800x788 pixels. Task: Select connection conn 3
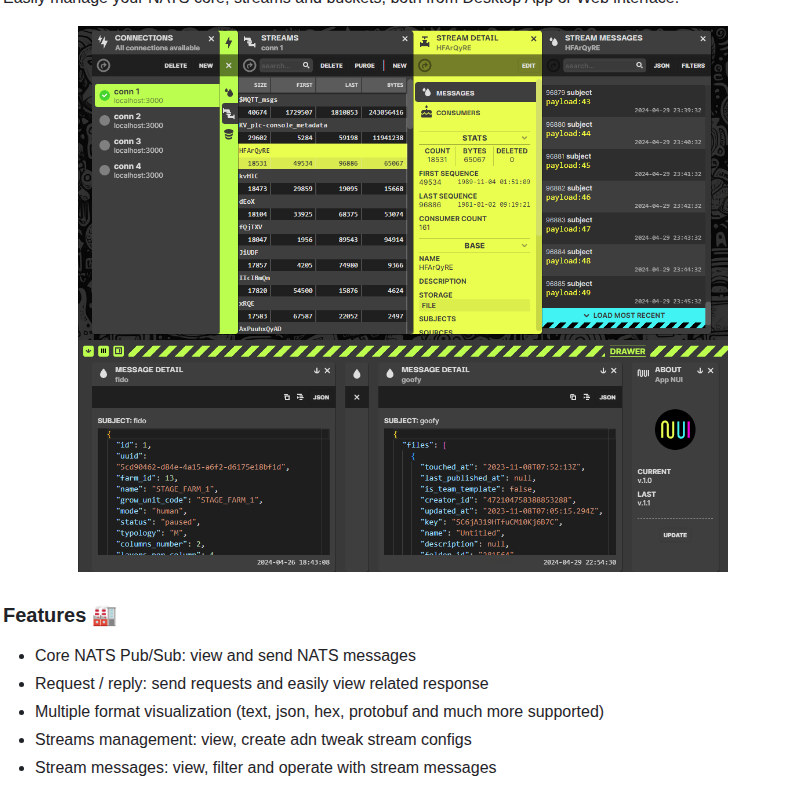click(157, 145)
